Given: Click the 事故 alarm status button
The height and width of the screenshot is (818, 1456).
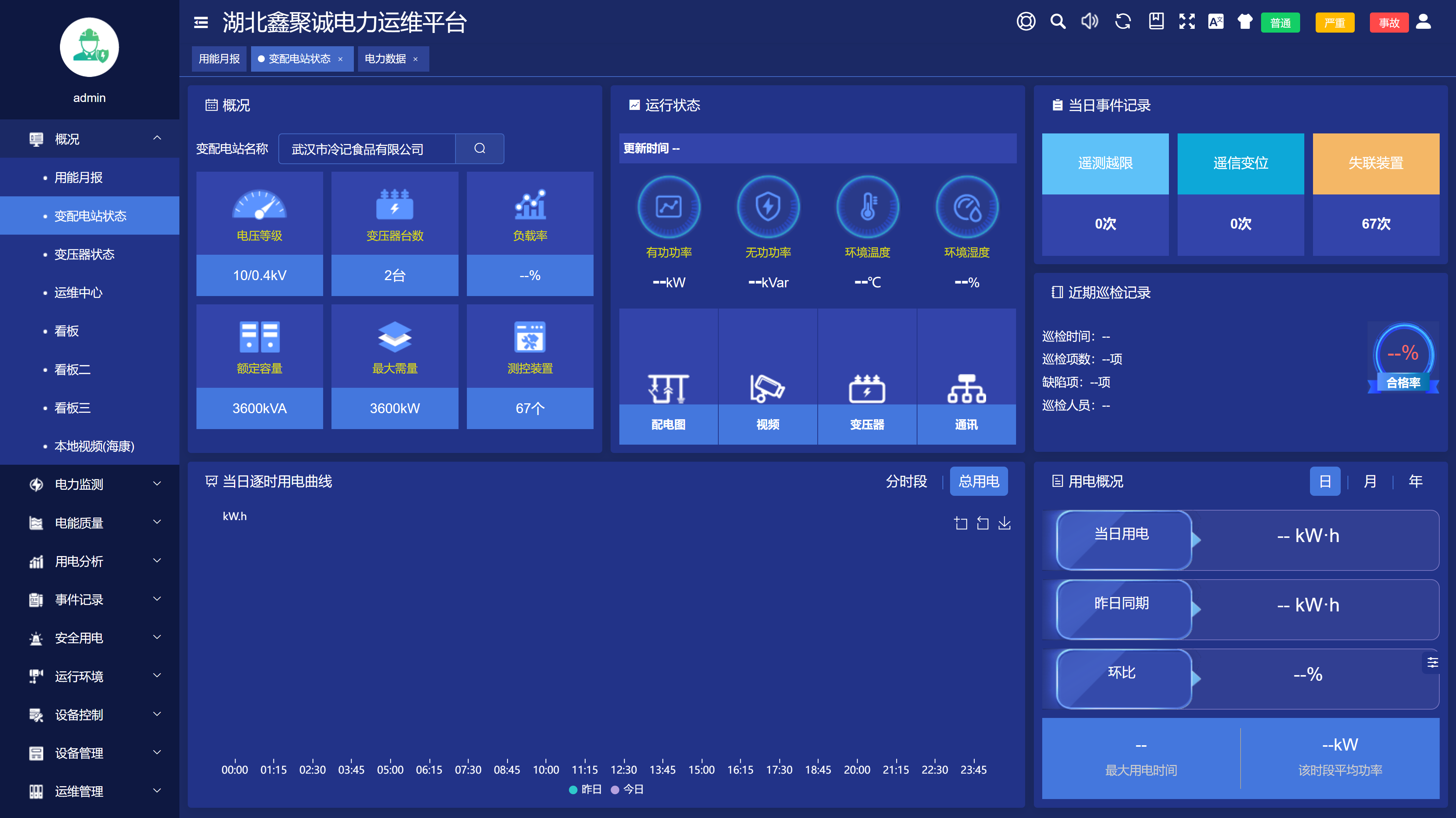Looking at the screenshot, I should pyautogui.click(x=1389, y=23).
